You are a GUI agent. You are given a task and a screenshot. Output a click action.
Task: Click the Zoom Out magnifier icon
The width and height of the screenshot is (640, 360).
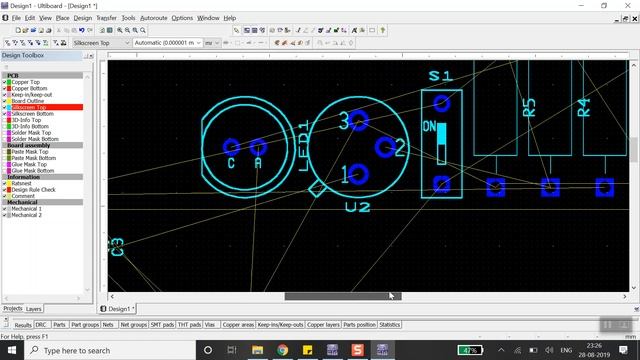pyautogui.click(x=127, y=30)
